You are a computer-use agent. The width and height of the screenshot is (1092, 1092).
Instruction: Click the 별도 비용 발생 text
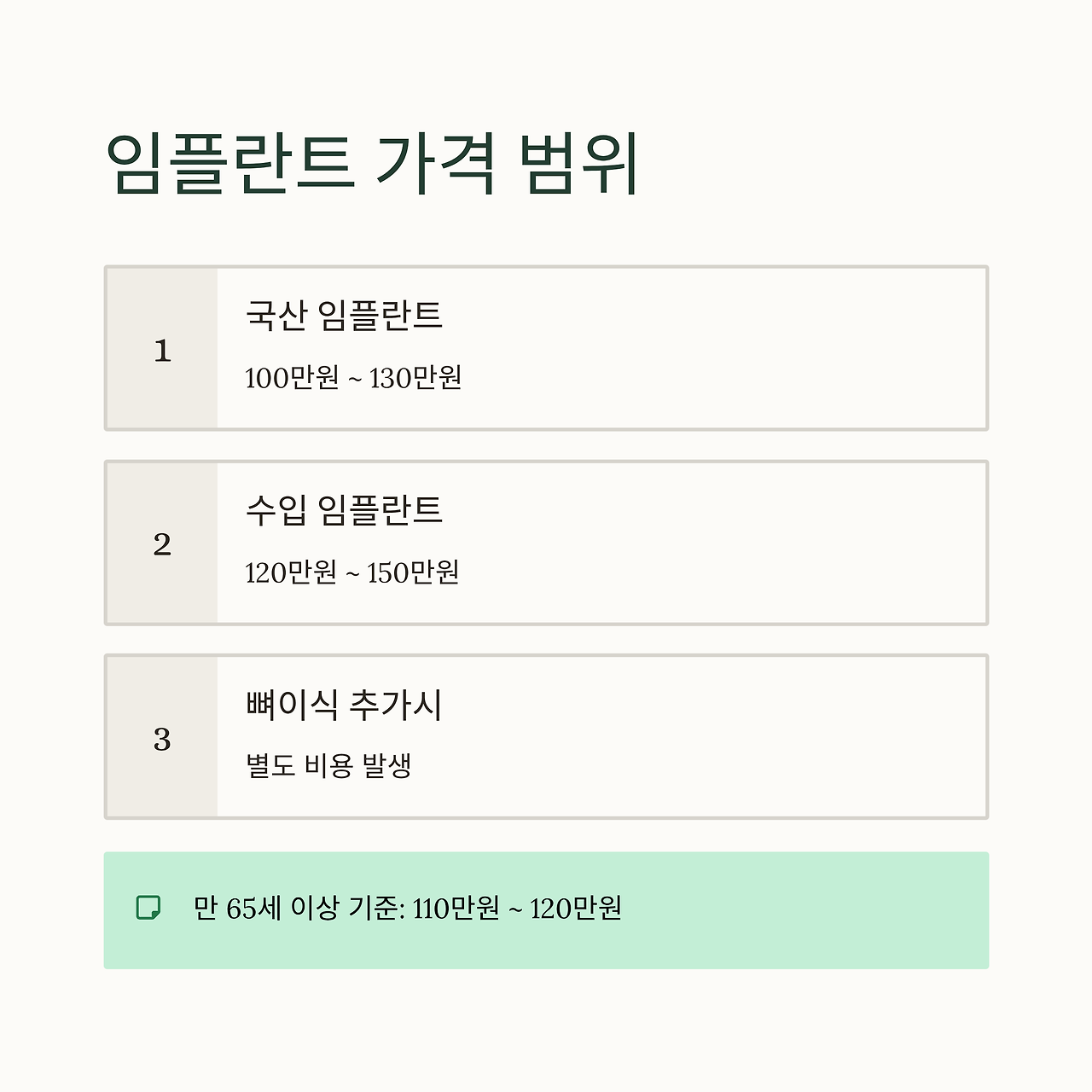click(x=328, y=765)
